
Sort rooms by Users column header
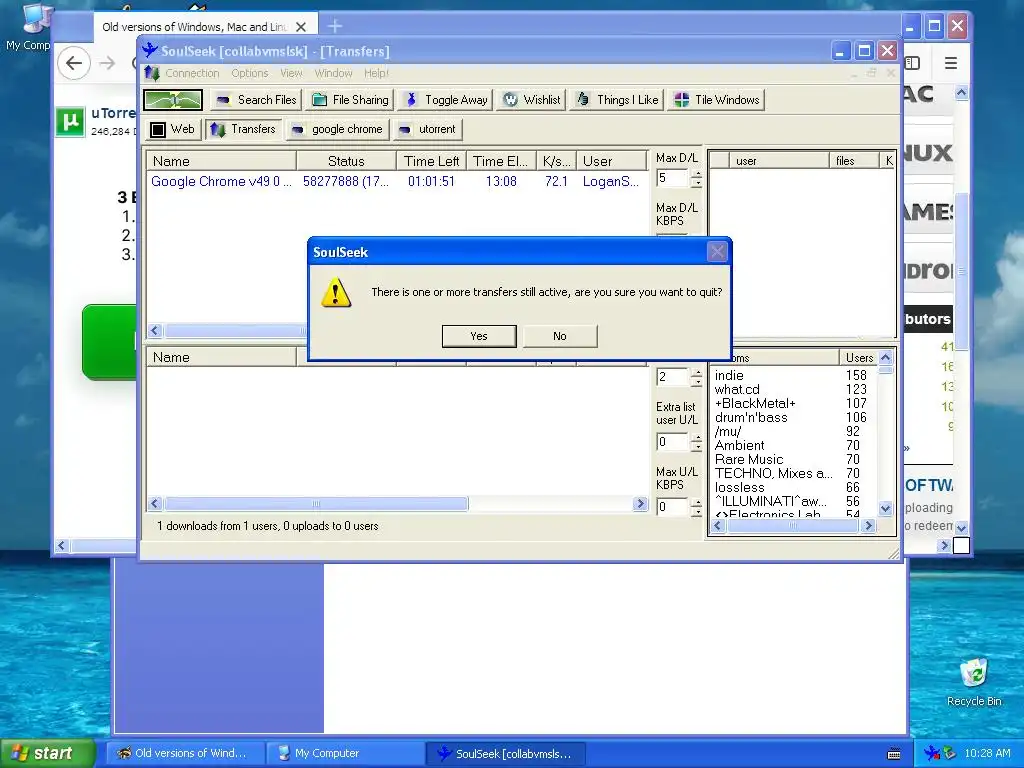click(x=858, y=358)
